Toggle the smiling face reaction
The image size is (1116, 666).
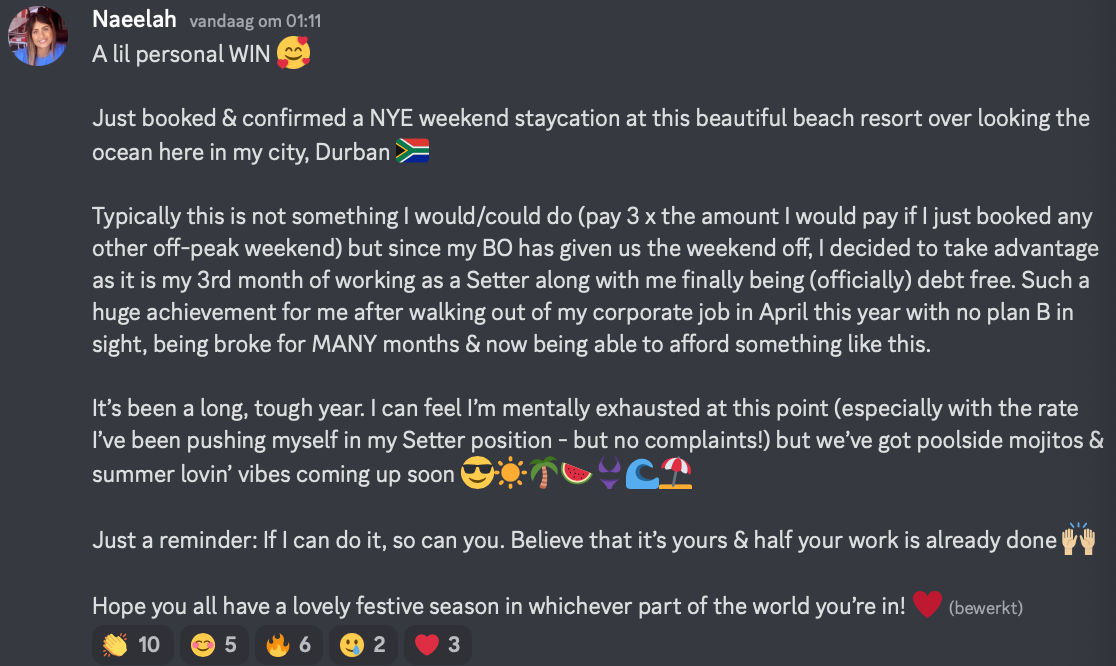(x=216, y=645)
